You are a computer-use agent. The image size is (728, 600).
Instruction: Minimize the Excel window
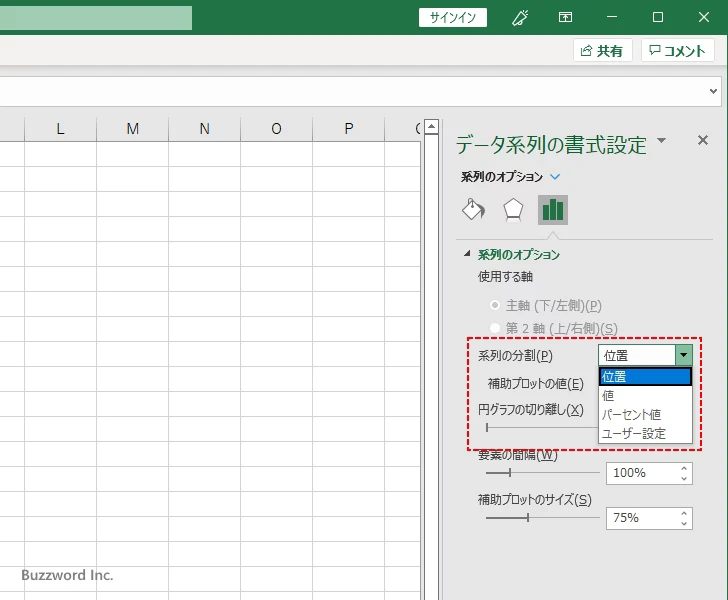coord(612,18)
